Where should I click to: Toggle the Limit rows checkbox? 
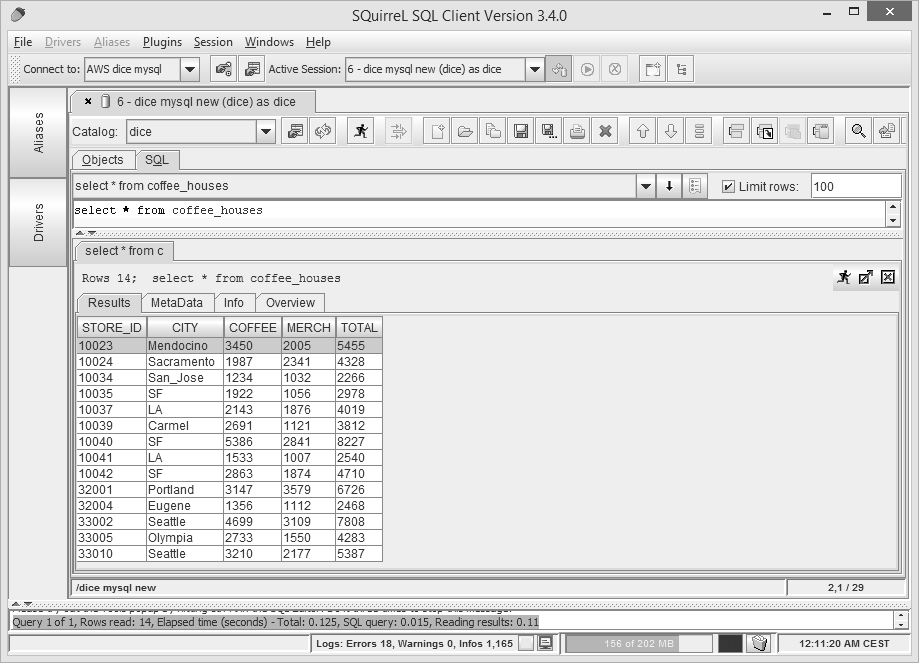point(728,186)
